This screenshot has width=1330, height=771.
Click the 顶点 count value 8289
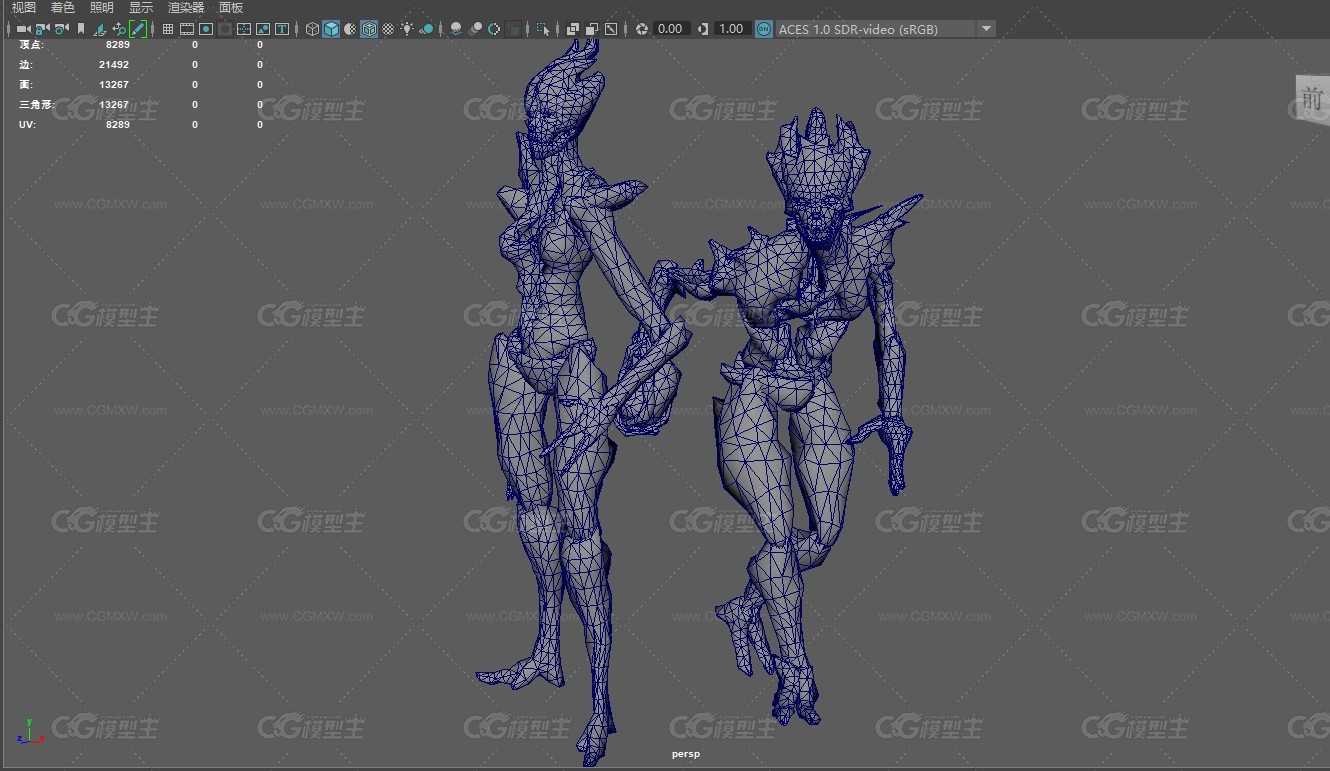(x=118, y=44)
